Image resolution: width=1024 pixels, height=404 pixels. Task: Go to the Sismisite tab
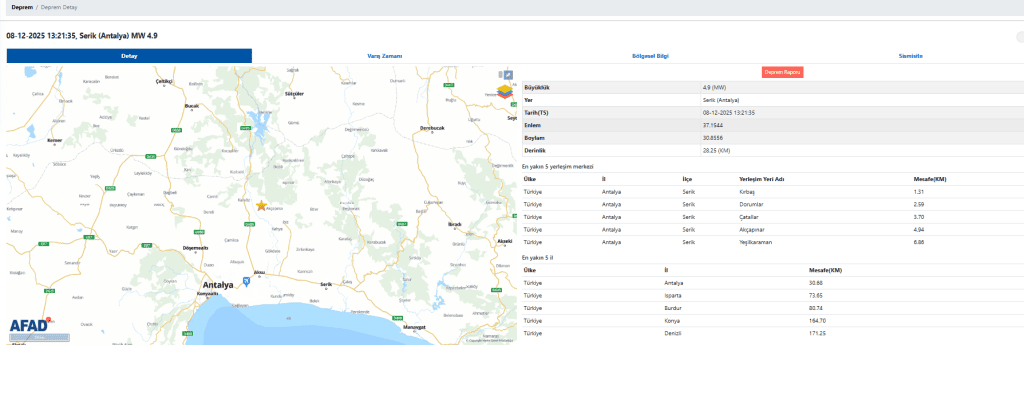(910, 56)
